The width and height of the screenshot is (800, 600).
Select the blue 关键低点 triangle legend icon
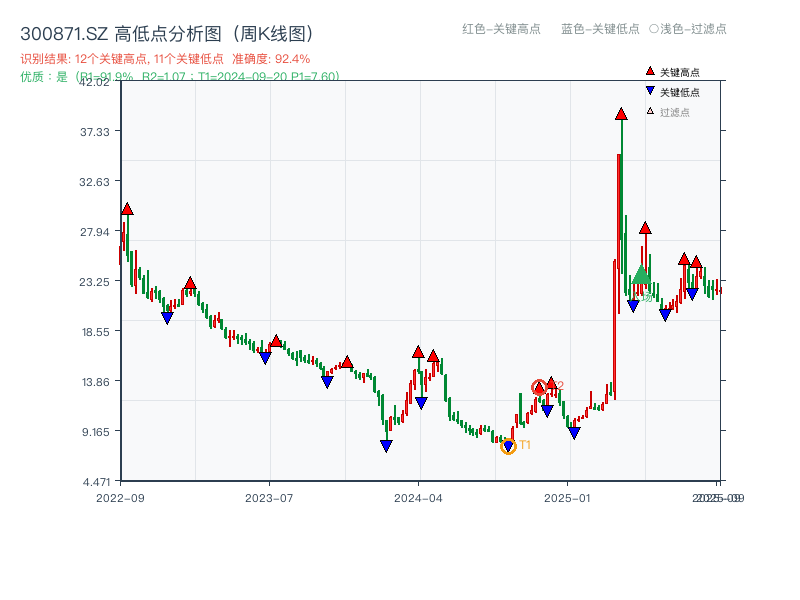pos(650,90)
